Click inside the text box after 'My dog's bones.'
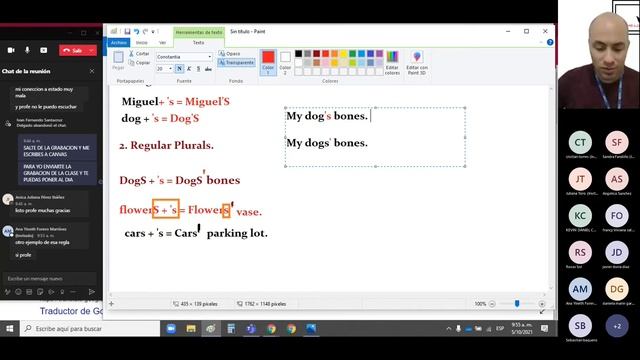 371,116
